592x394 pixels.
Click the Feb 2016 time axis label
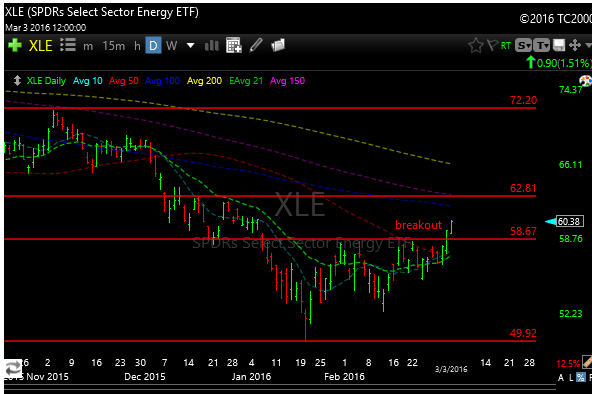click(344, 376)
